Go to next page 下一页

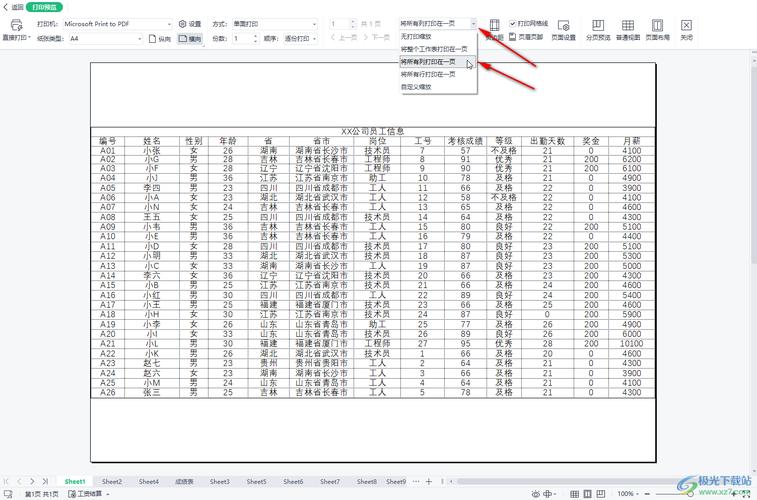click(377, 37)
